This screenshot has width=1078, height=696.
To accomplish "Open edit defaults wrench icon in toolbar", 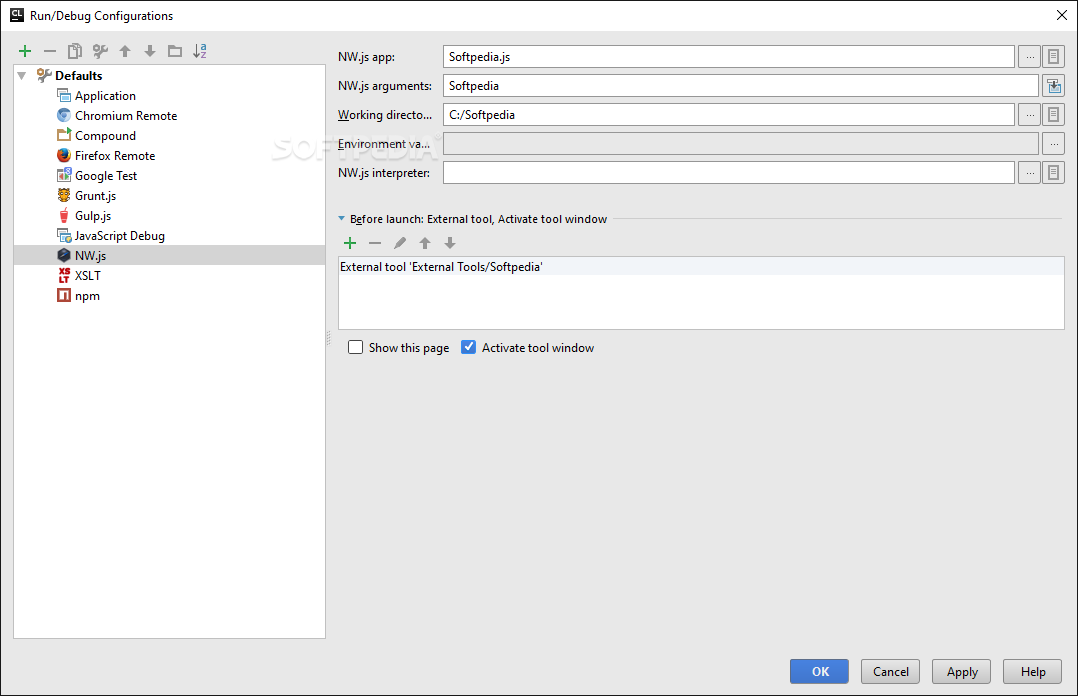I will point(100,51).
